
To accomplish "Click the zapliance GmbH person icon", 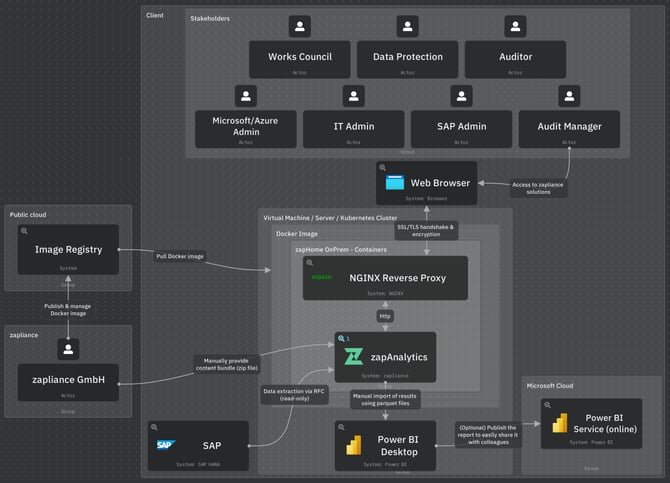I will click(x=68, y=349).
